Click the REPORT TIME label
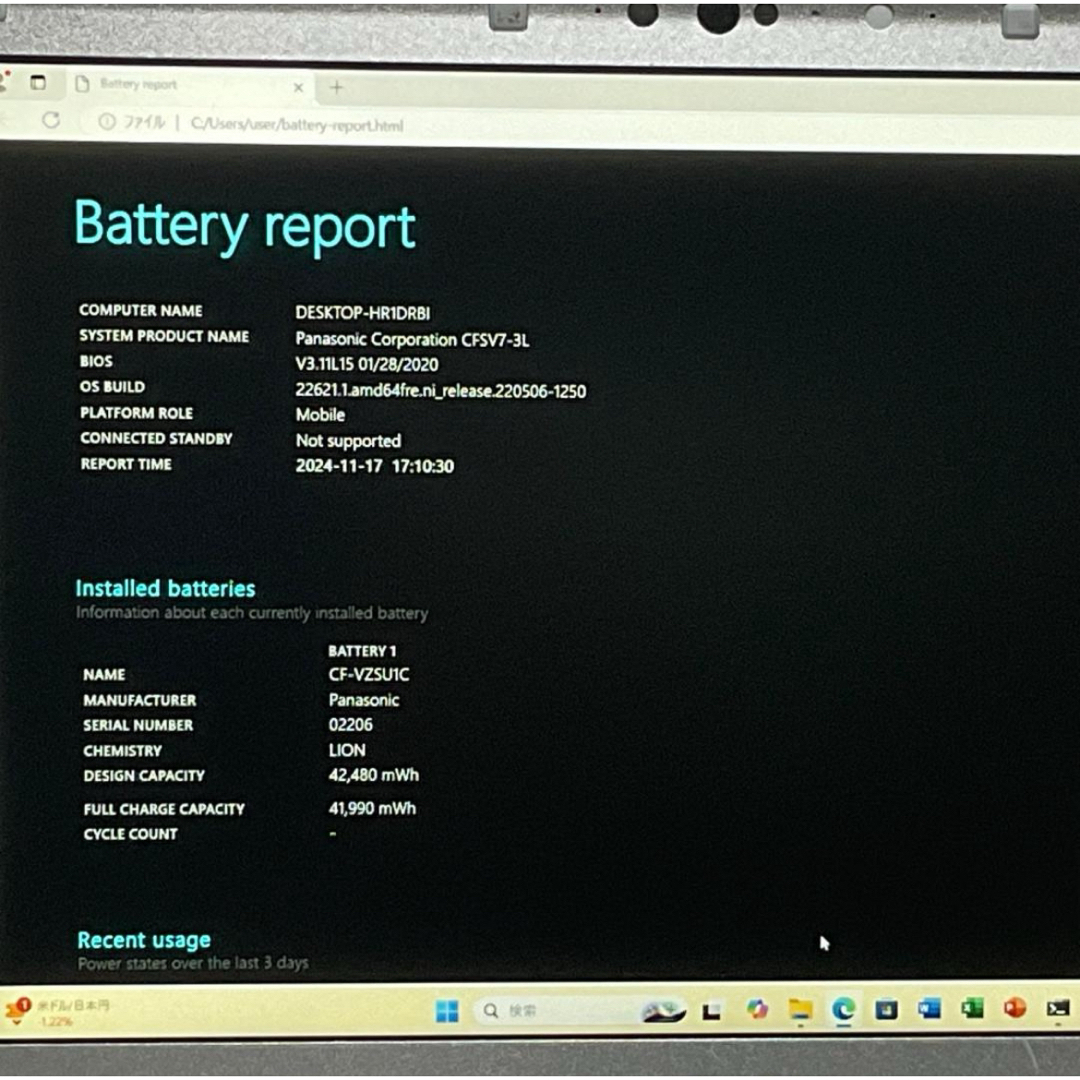This screenshot has width=1080, height=1080. click(126, 464)
